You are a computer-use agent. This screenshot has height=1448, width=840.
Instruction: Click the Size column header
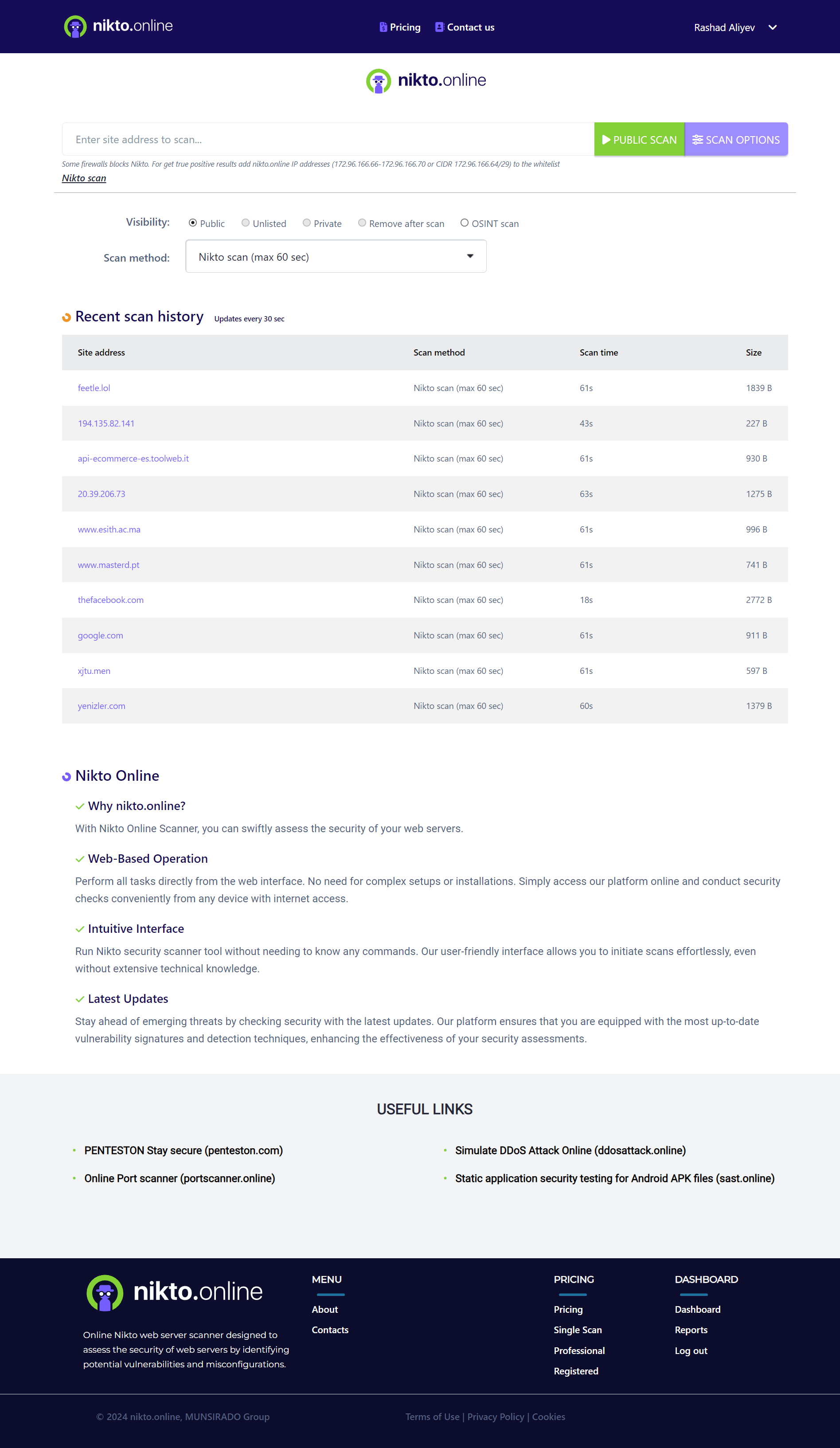tap(754, 352)
